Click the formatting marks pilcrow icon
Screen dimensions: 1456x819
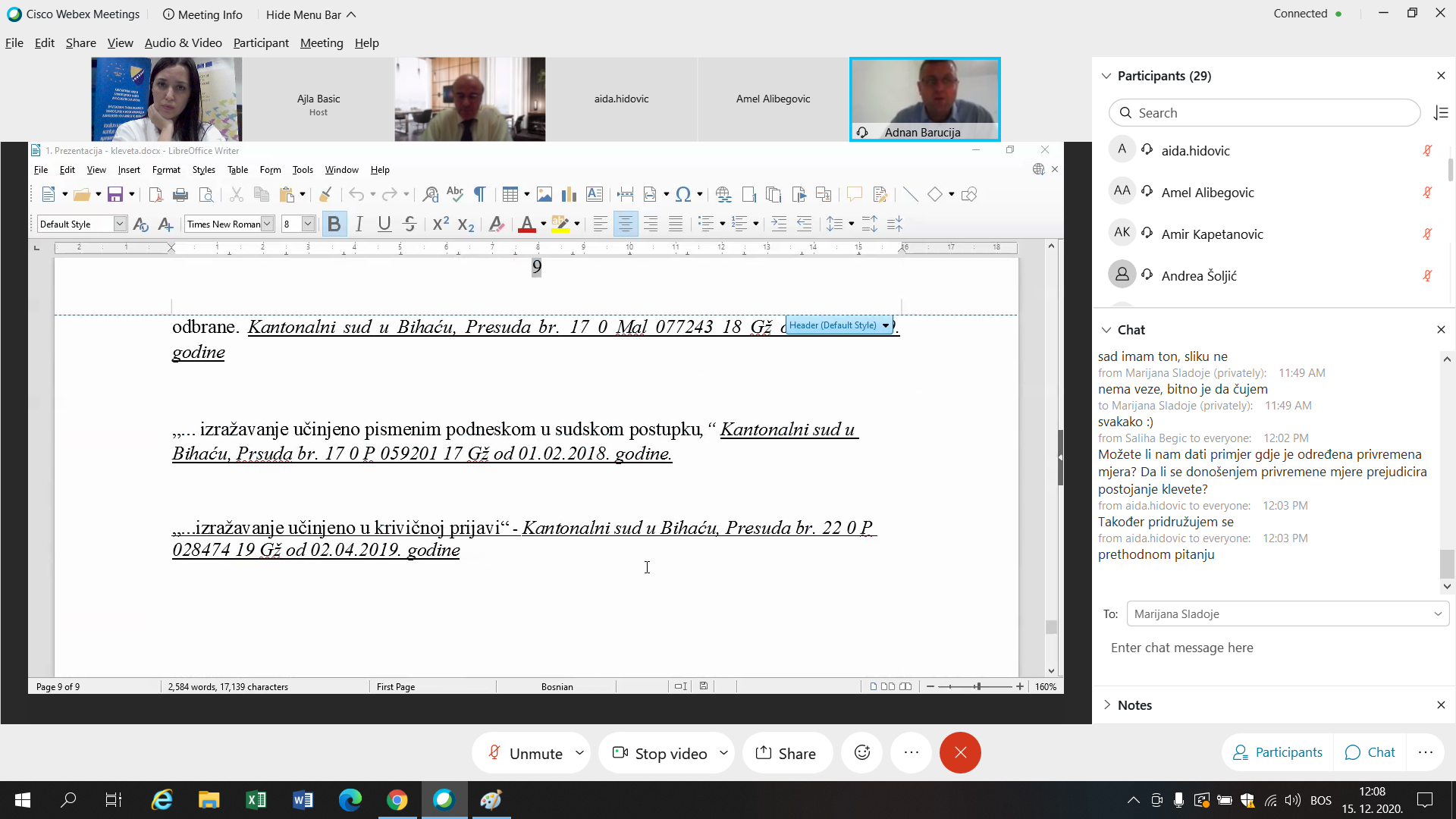point(479,195)
